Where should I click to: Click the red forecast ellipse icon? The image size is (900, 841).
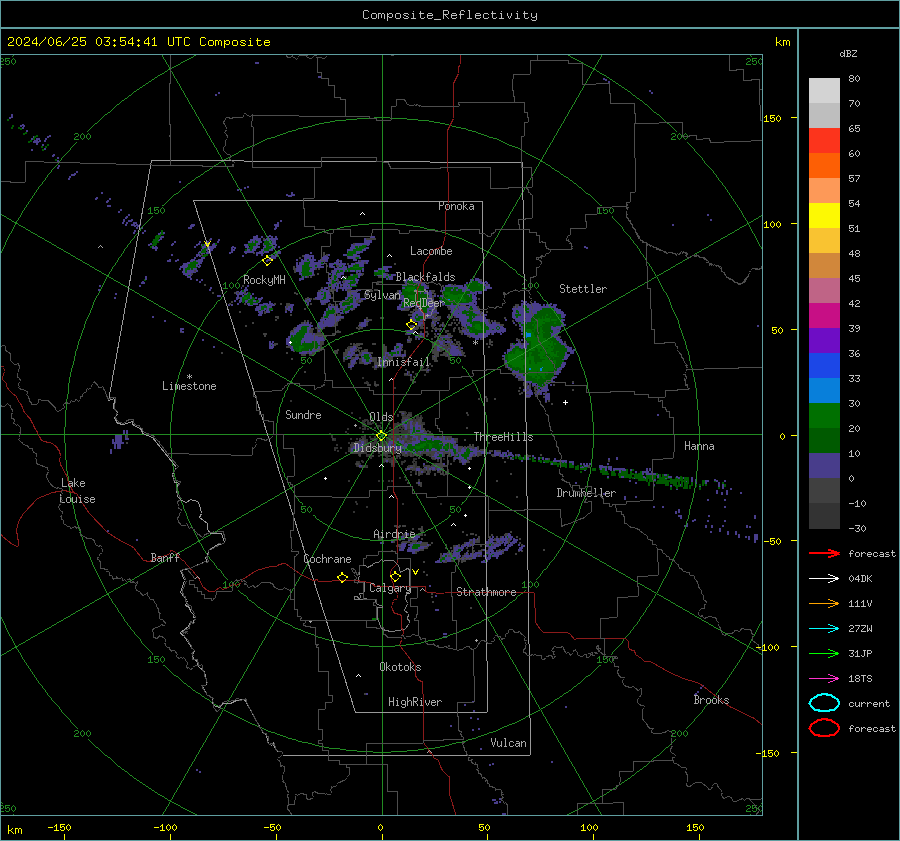coord(824,728)
